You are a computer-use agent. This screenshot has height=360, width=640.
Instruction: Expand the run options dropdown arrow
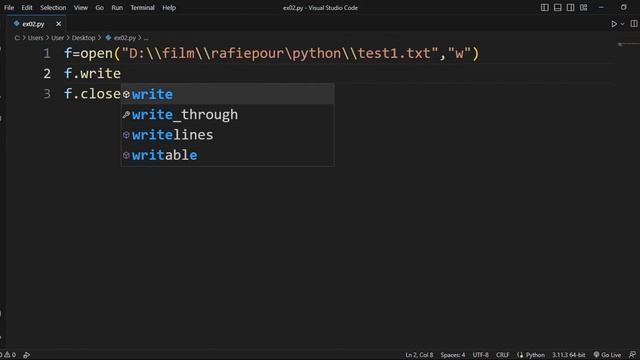tap(622, 24)
